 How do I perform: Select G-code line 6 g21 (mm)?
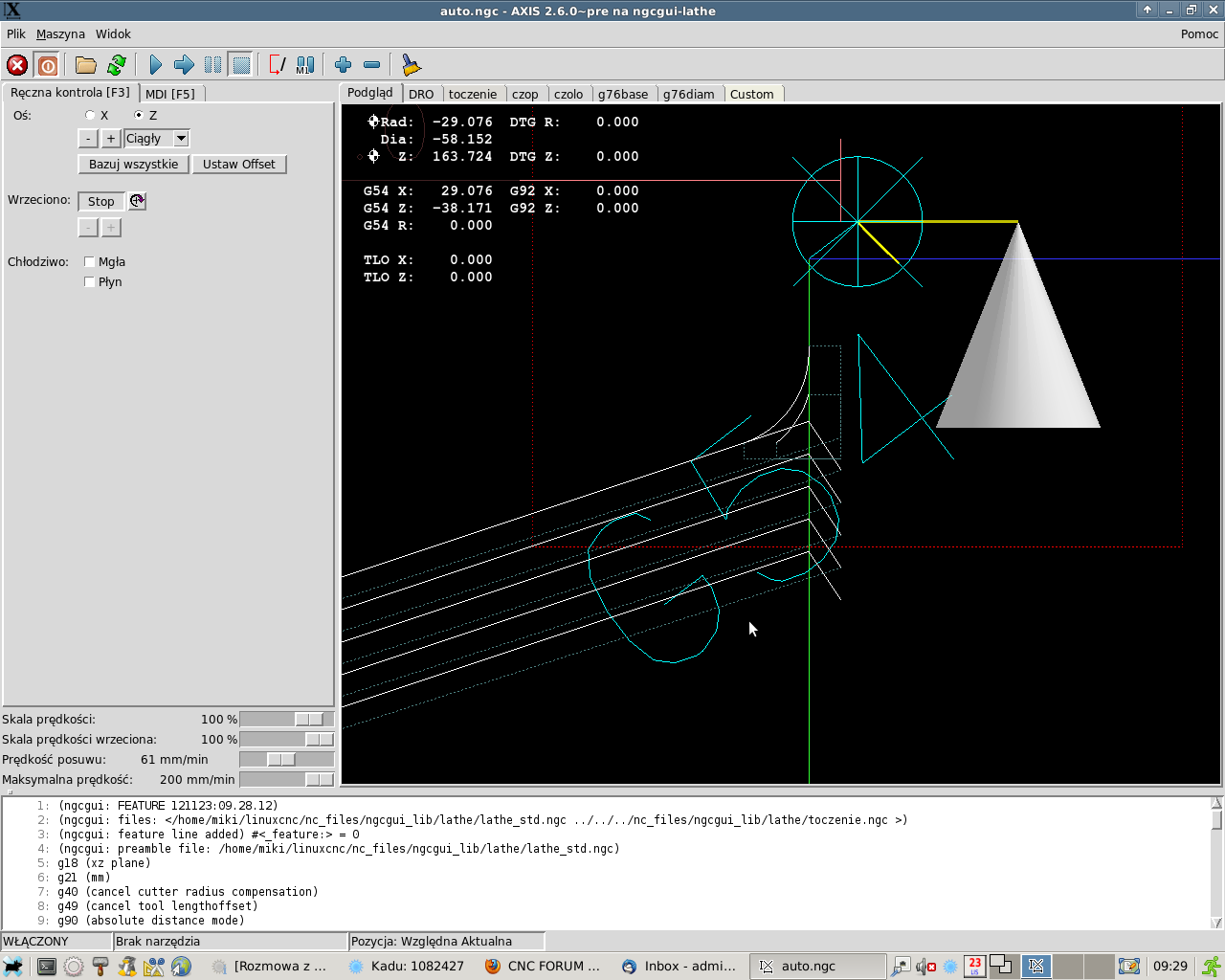click(x=84, y=878)
